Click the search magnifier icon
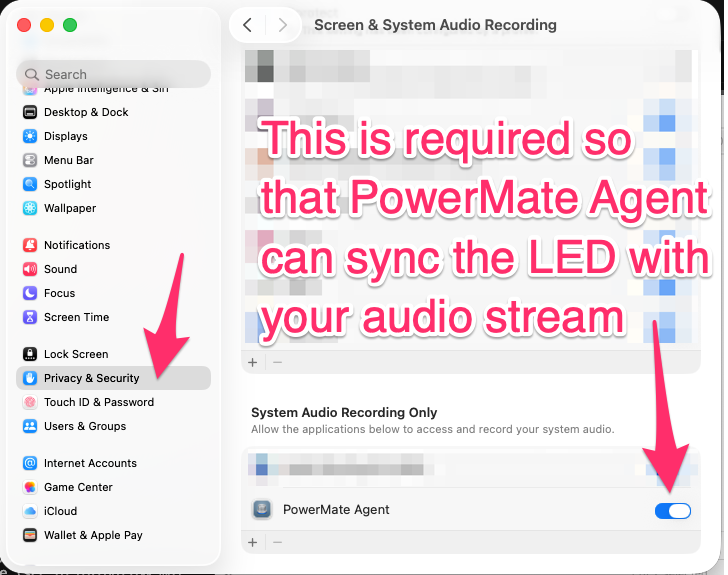Viewport: 728px width, 575px height. click(32, 74)
